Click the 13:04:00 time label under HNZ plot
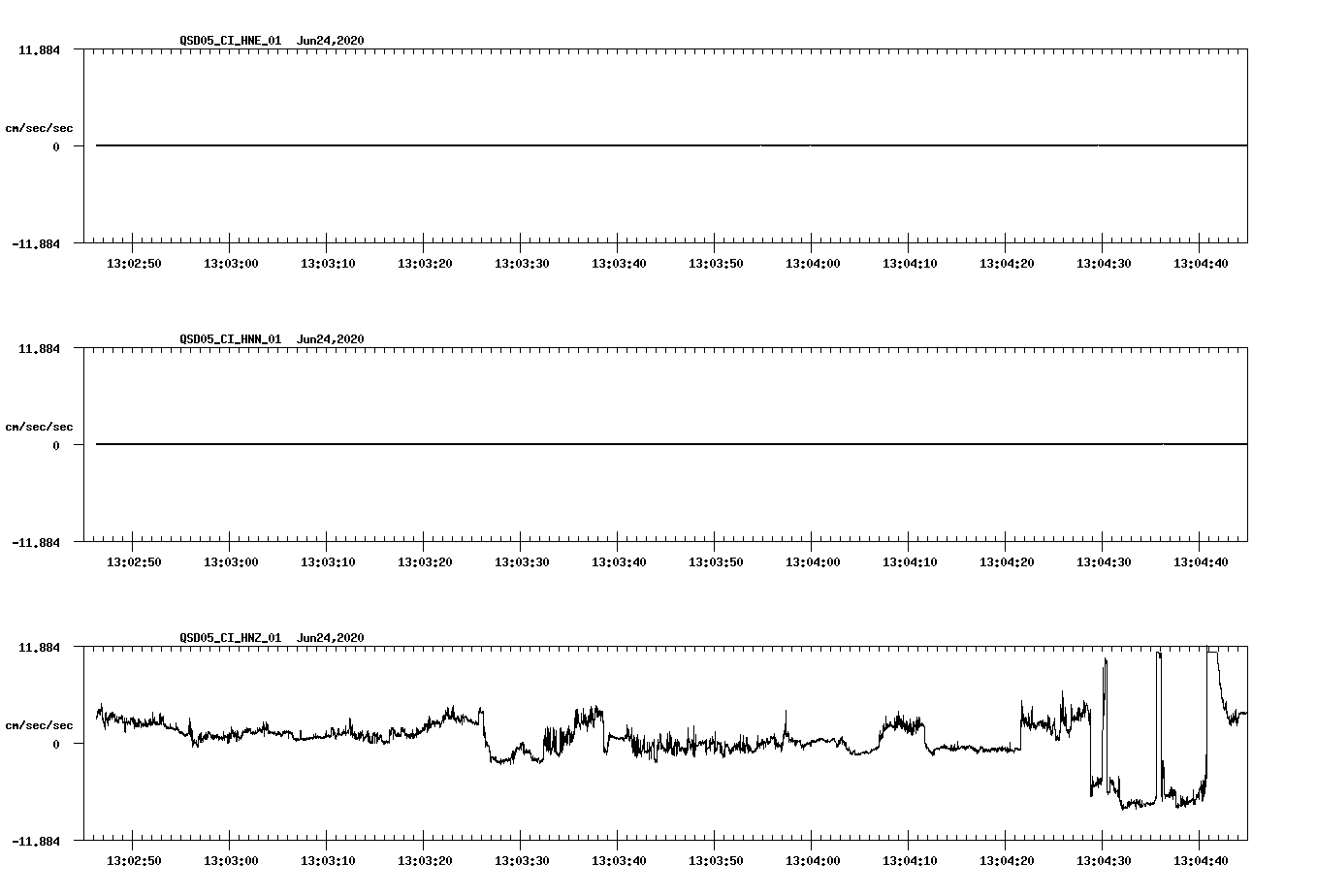This screenshot has height=896, width=1317. tap(813, 861)
